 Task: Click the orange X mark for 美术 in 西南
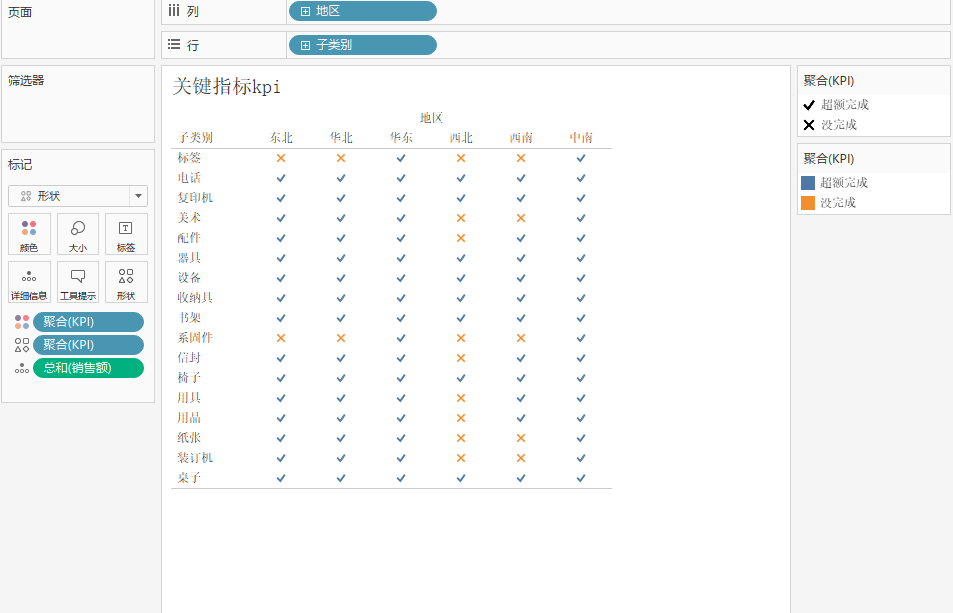(x=521, y=218)
